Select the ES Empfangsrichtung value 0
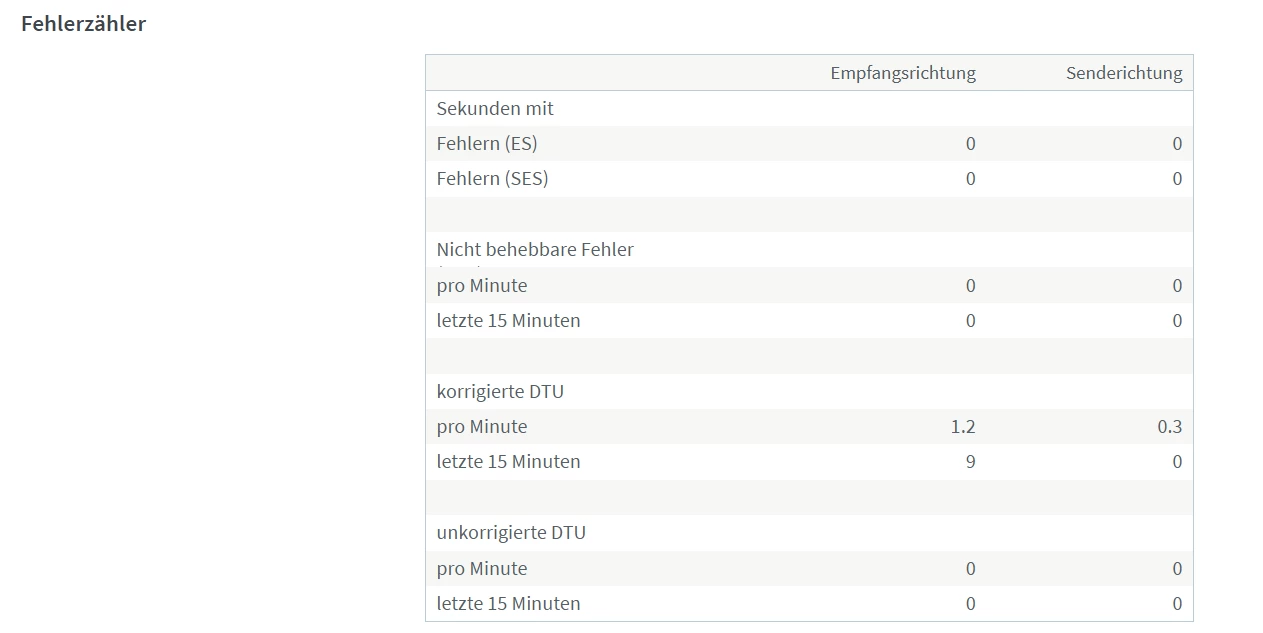The width and height of the screenshot is (1263, 633). (x=971, y=144)
